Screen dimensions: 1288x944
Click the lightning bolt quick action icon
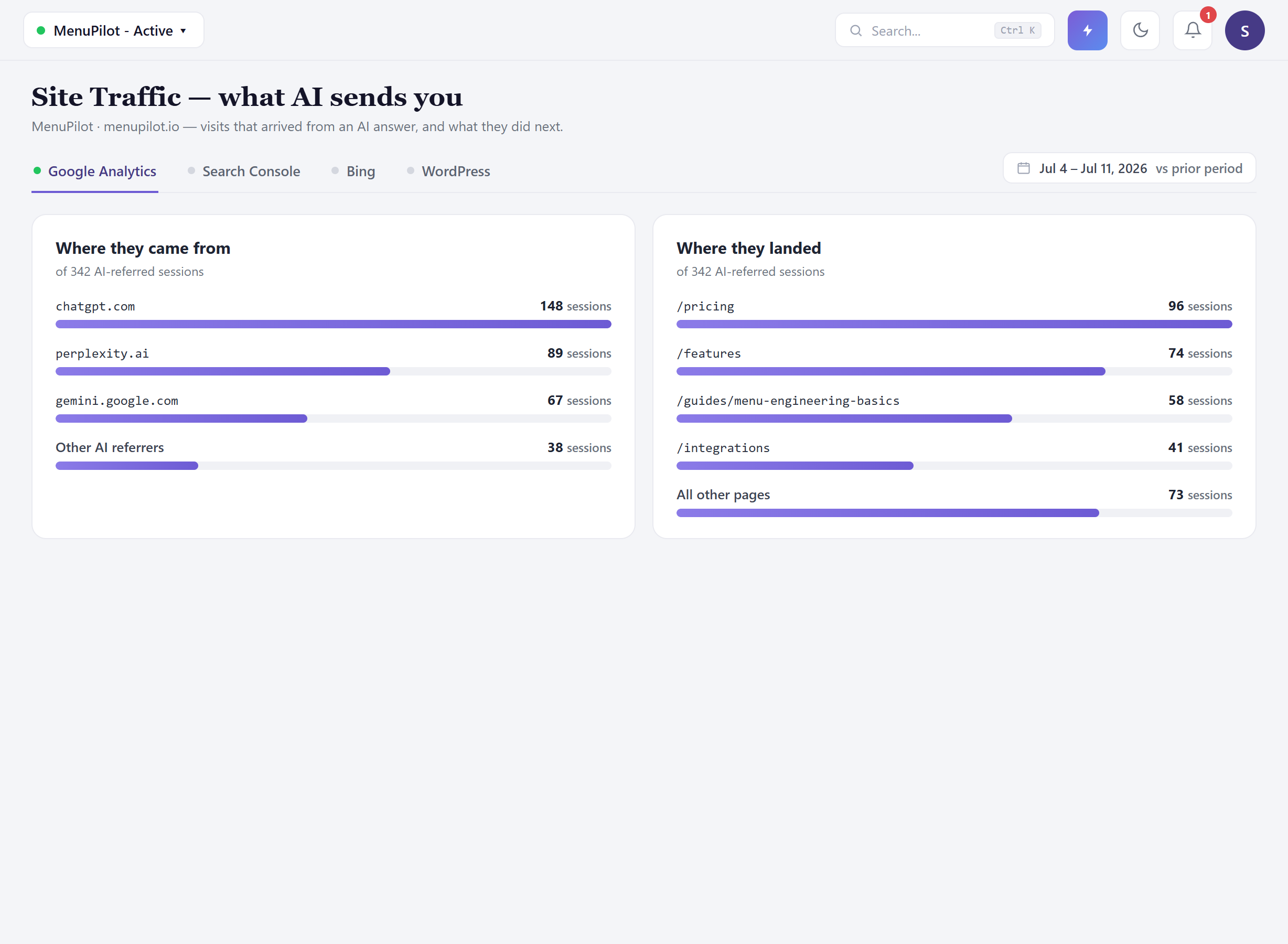tap(1087, 30)
